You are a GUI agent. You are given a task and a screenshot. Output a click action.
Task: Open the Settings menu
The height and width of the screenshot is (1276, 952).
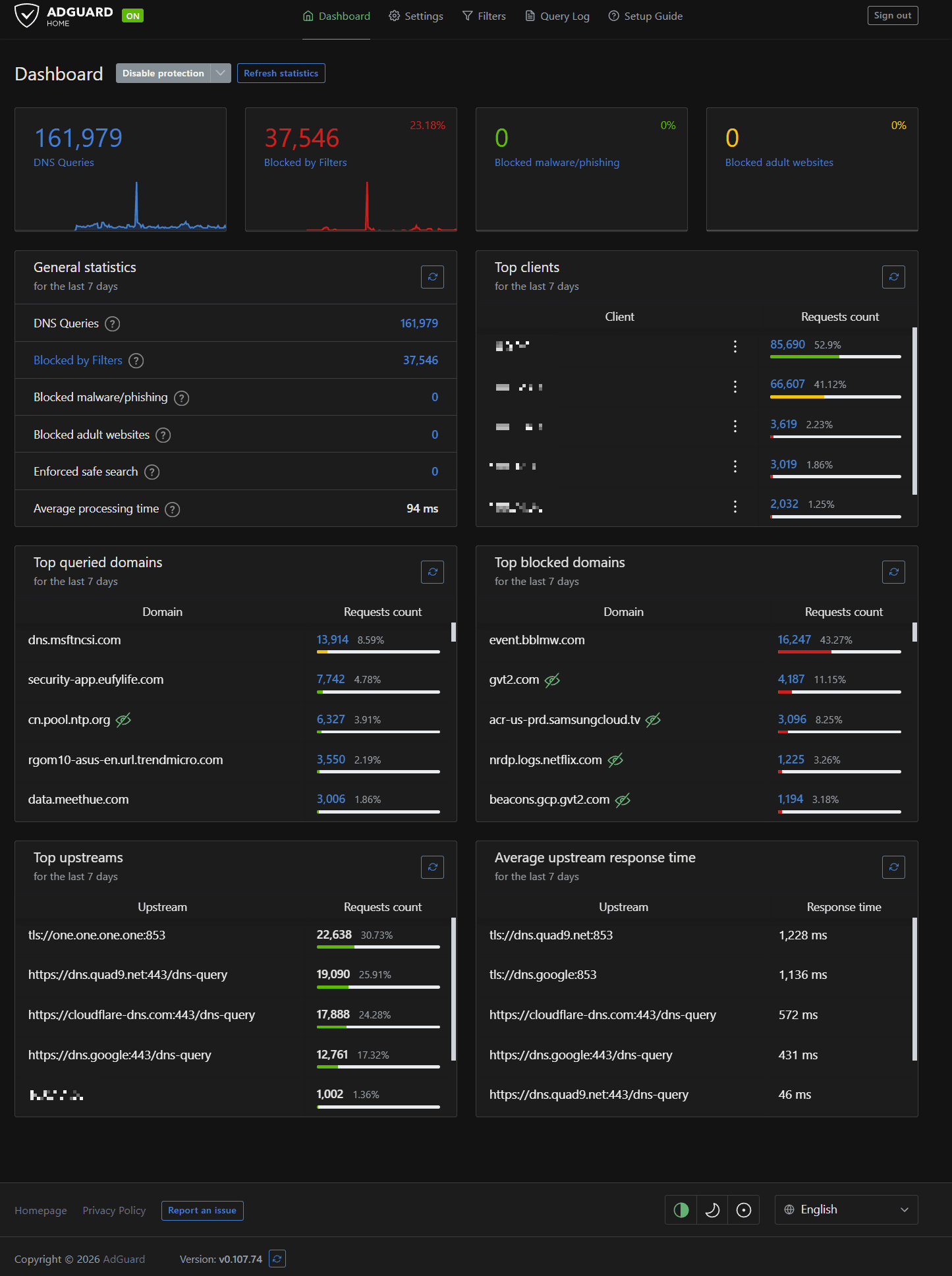click(416, 16)
